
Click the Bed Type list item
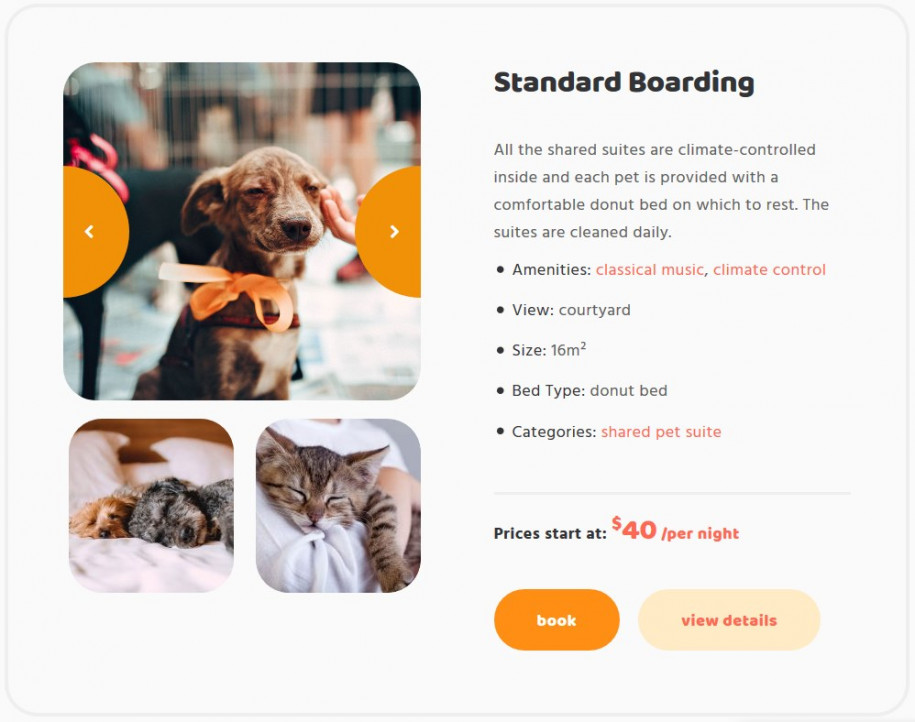point(589,390)
